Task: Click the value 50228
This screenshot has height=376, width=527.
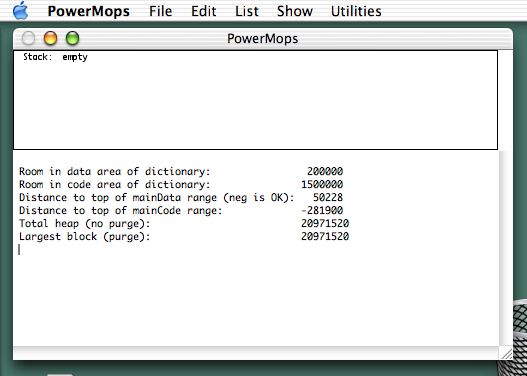Action: (x=328, y=198)
